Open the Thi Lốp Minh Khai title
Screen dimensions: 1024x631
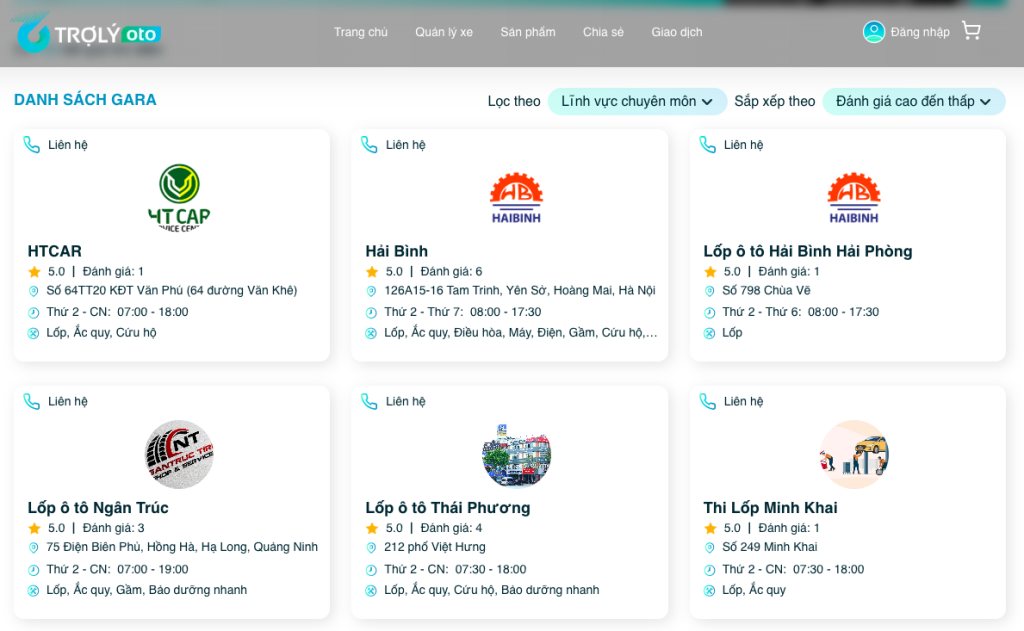pos(770,508)
